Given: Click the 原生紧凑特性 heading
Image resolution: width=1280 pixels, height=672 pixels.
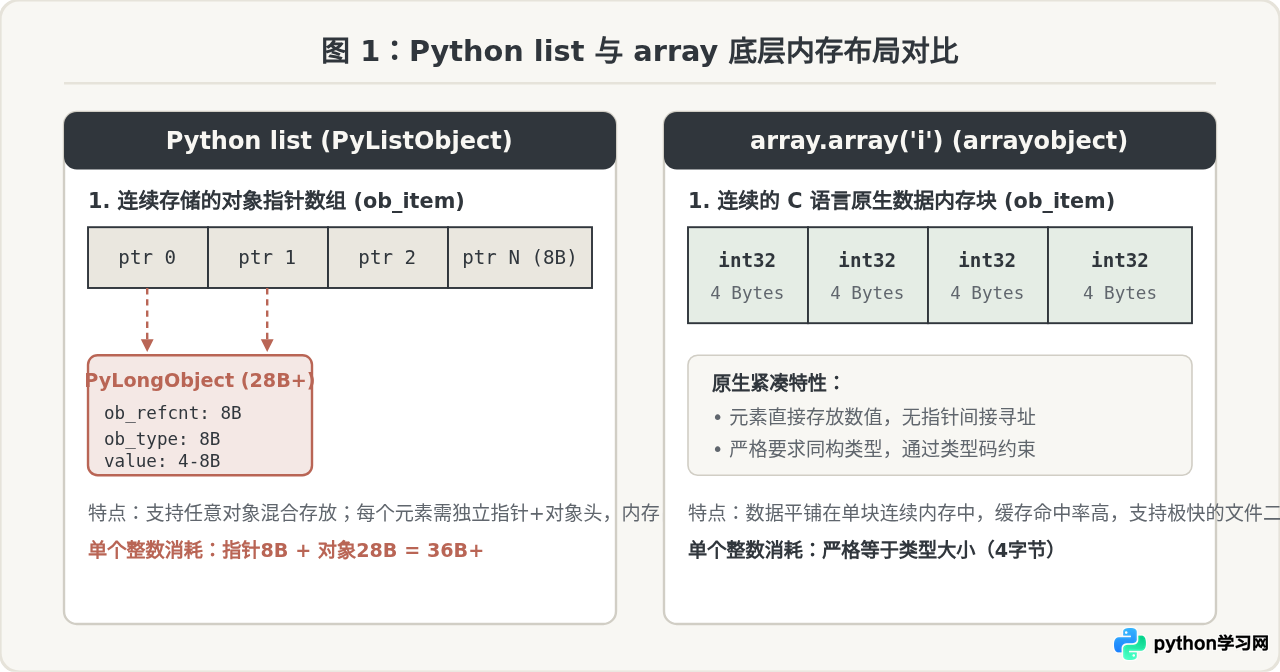Looking at the screenshot, I should (x=777, y=383).
